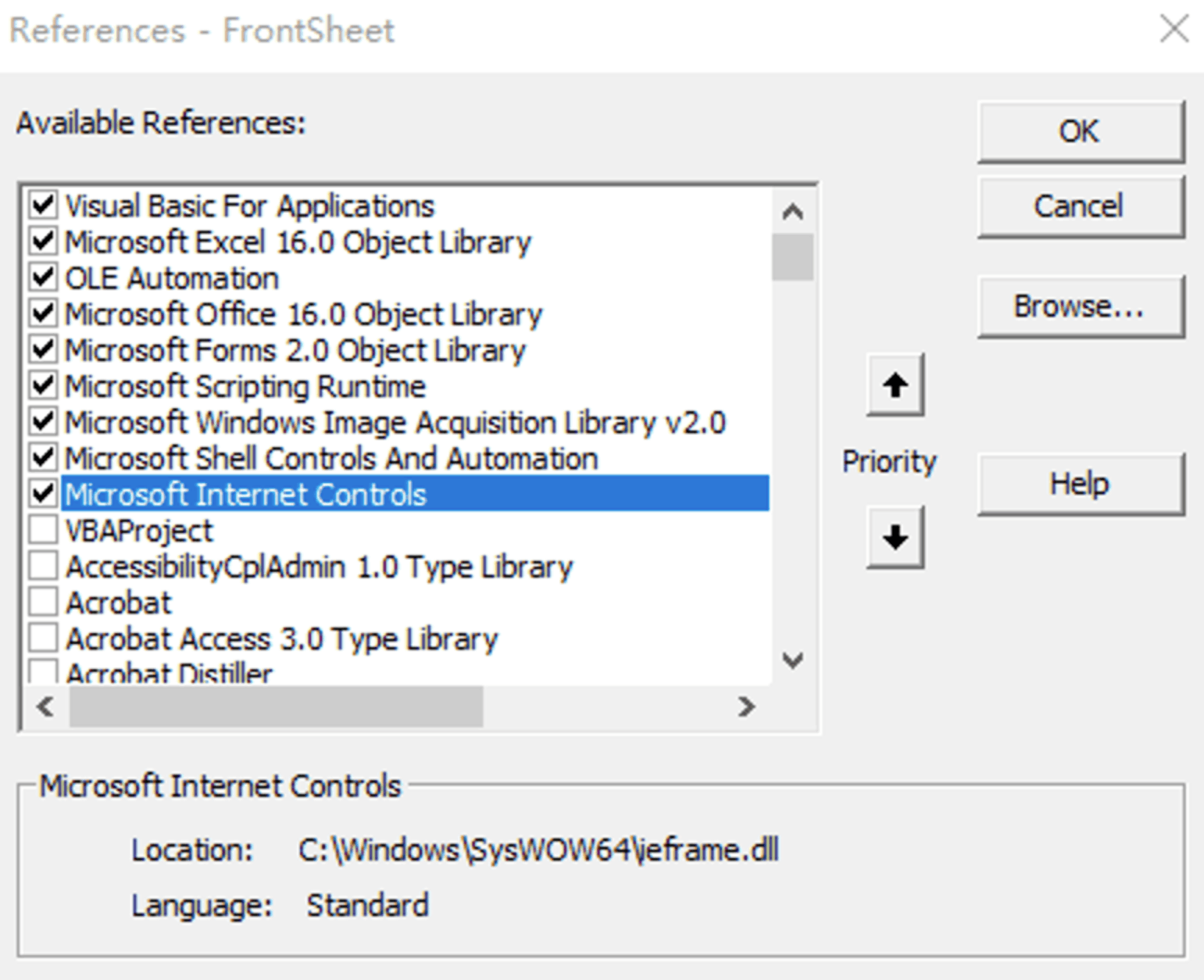This screenshot has height=980, width=1204.
Task: Select the highlighted Microsoft Internet Controls row
Action: click(x=415, y=493)
